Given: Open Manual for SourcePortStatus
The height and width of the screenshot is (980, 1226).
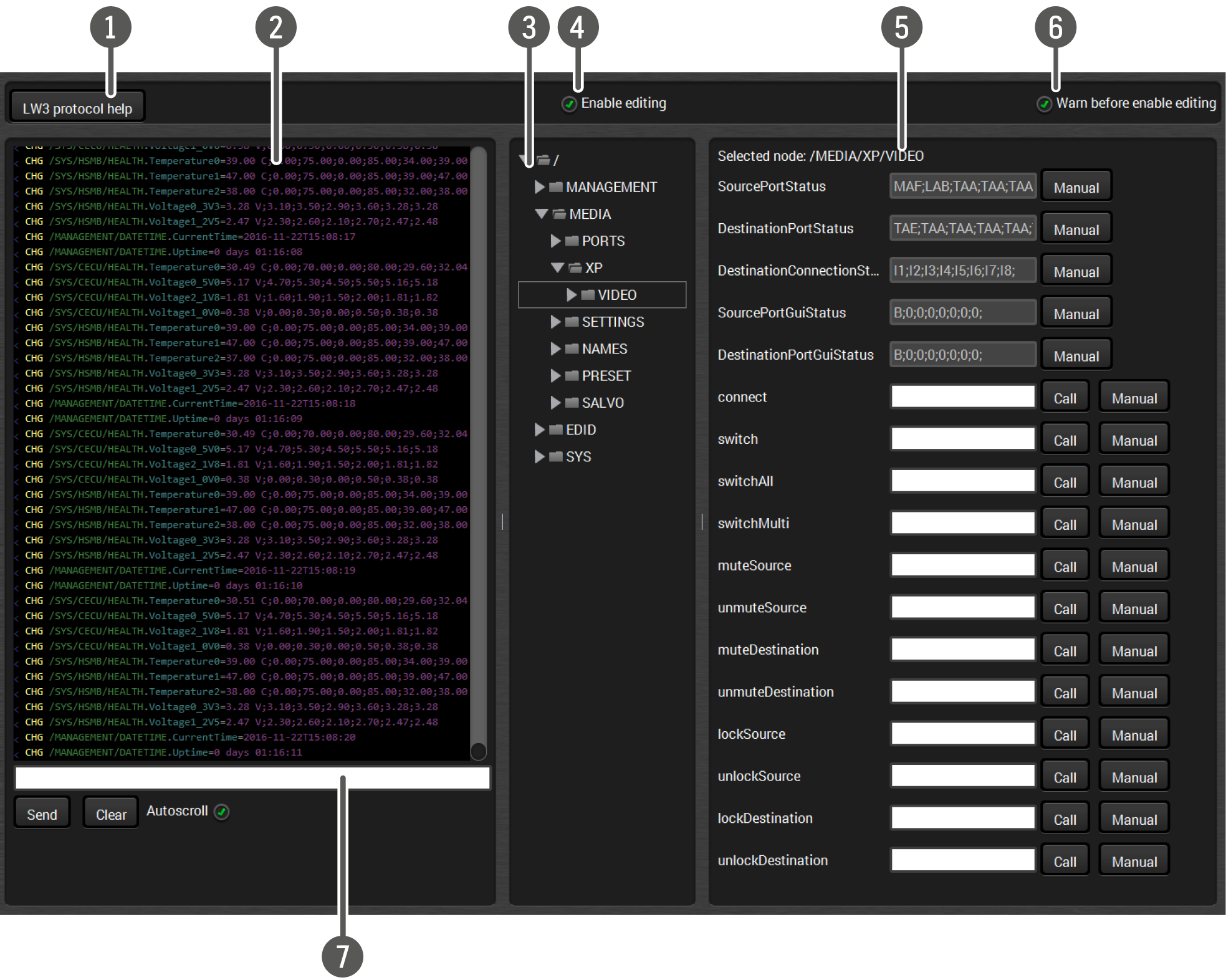Looking at the screenshot, I should coord(1076,187).
